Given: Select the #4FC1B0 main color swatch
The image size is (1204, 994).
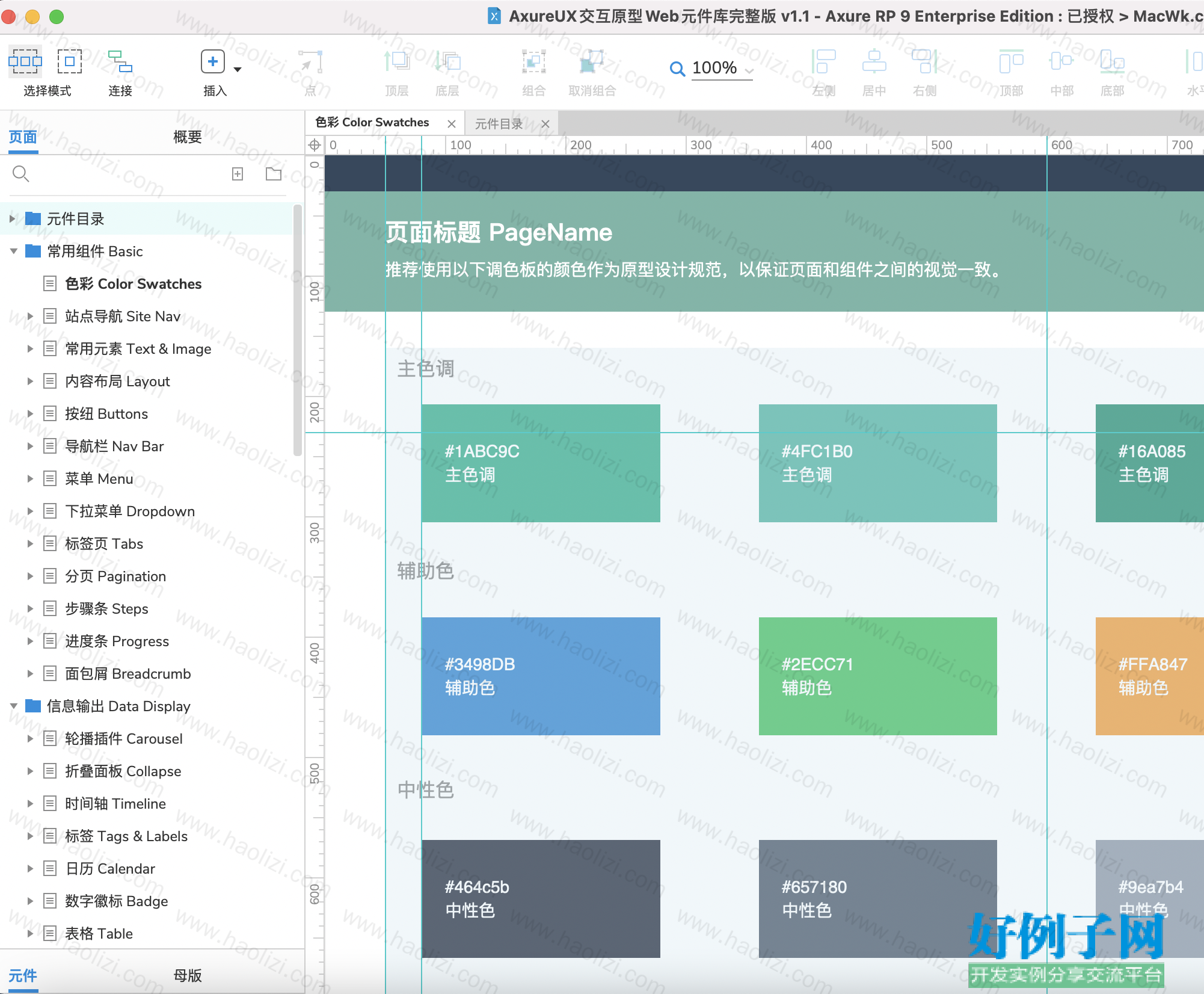Looking at the screenshot, I should pos(877,463).
